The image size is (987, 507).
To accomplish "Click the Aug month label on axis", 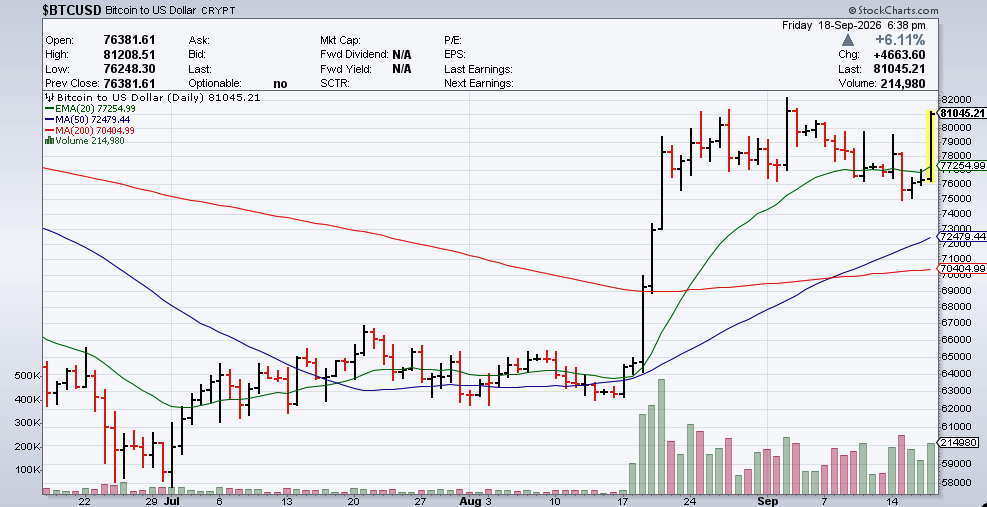I will pos(471,502).
